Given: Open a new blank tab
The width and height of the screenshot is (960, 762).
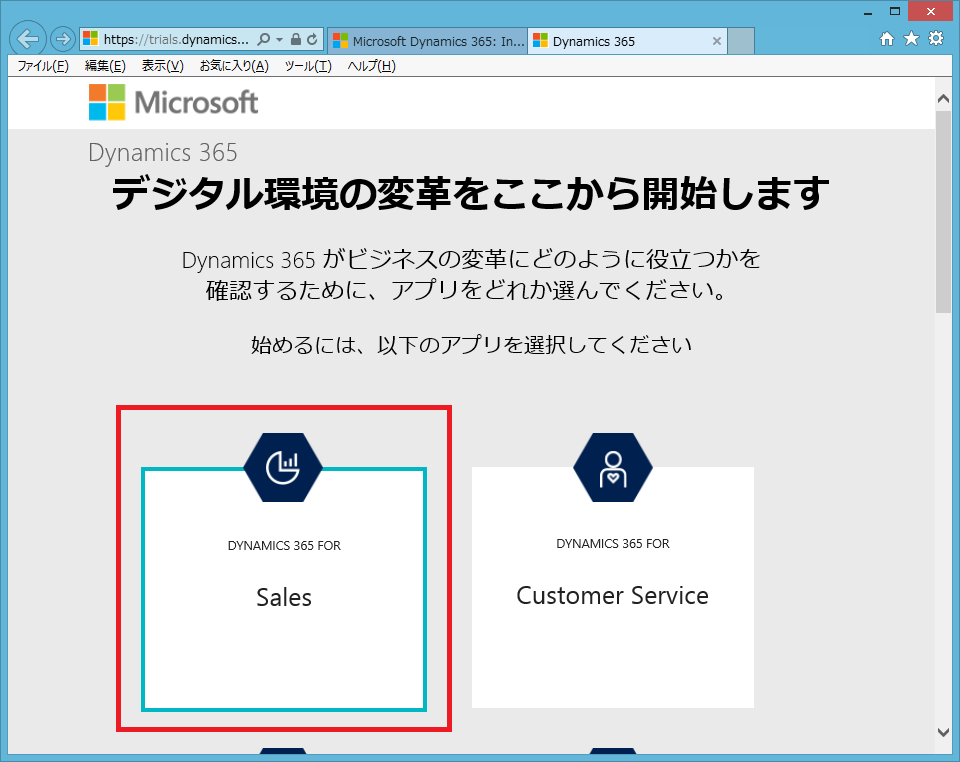Looking at the screenshot, I should point(741,41).
